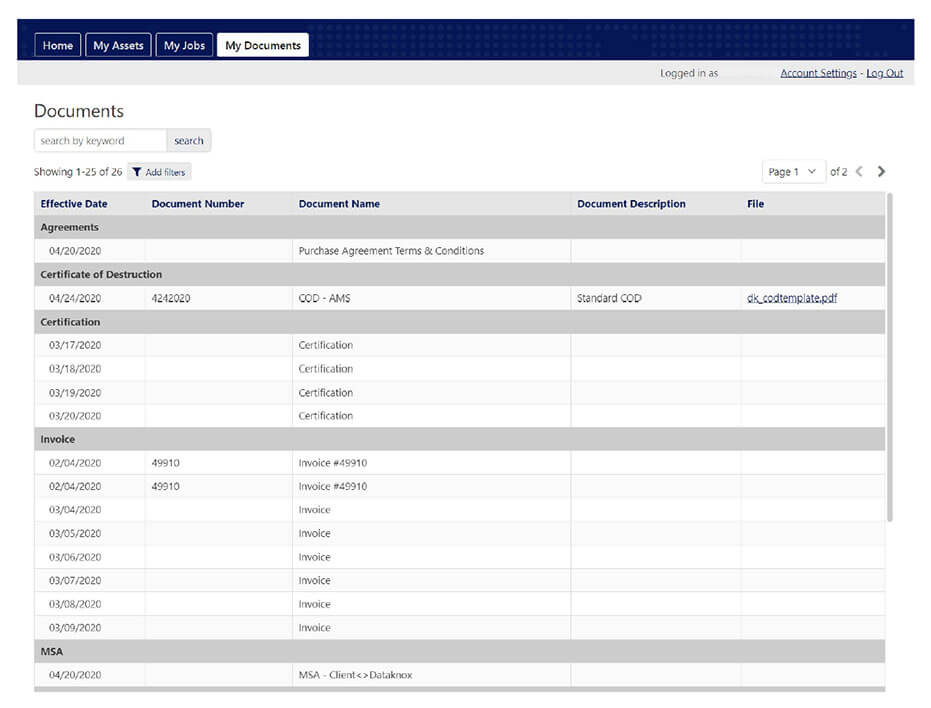This screenshot has width=931, height=708.
Task: Select Certification dated 03/19/2020
Action: (x=460, y=393)
